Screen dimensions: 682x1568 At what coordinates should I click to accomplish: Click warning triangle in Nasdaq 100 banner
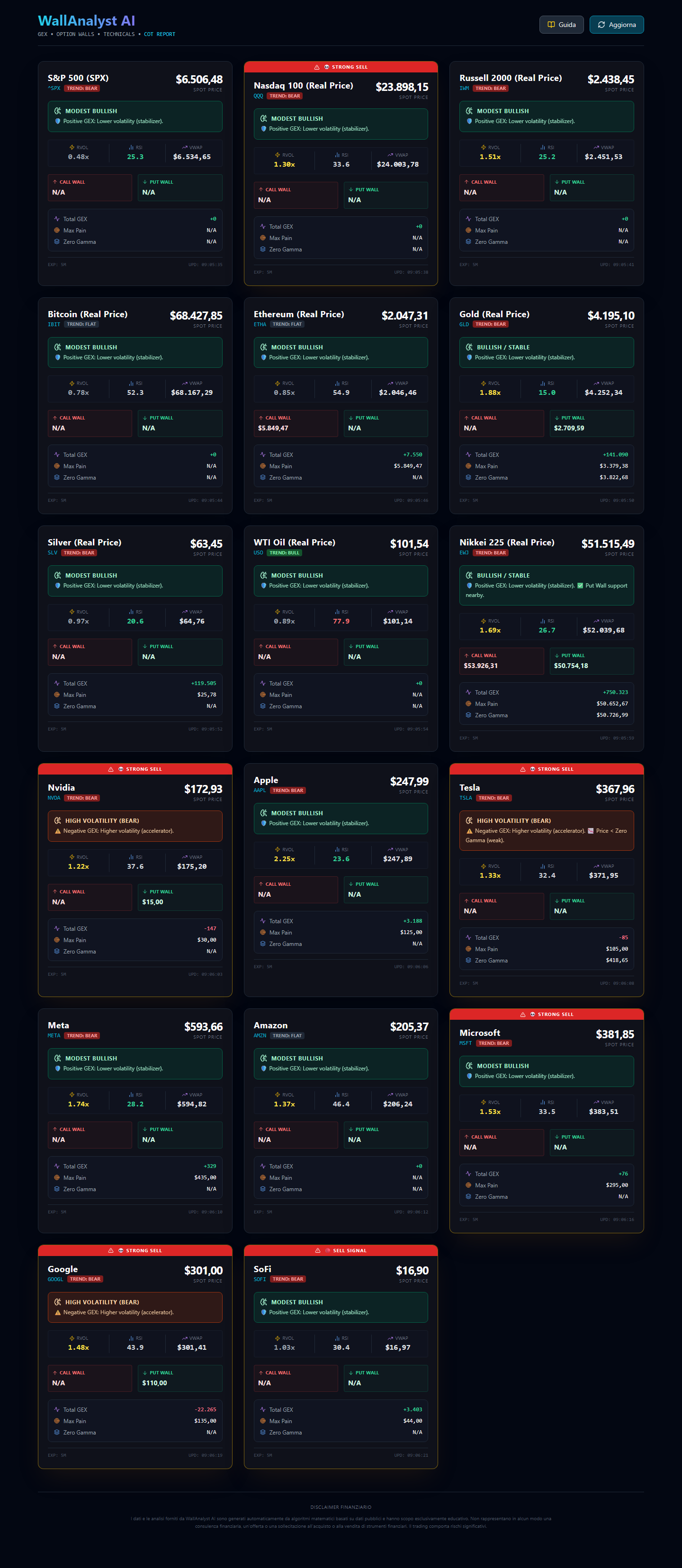point(317,67)
